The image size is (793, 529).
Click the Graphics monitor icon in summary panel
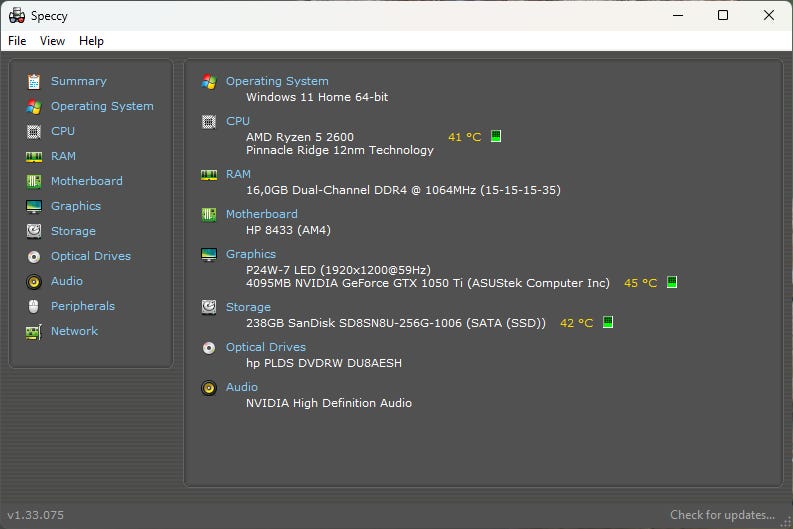(209, 254)
